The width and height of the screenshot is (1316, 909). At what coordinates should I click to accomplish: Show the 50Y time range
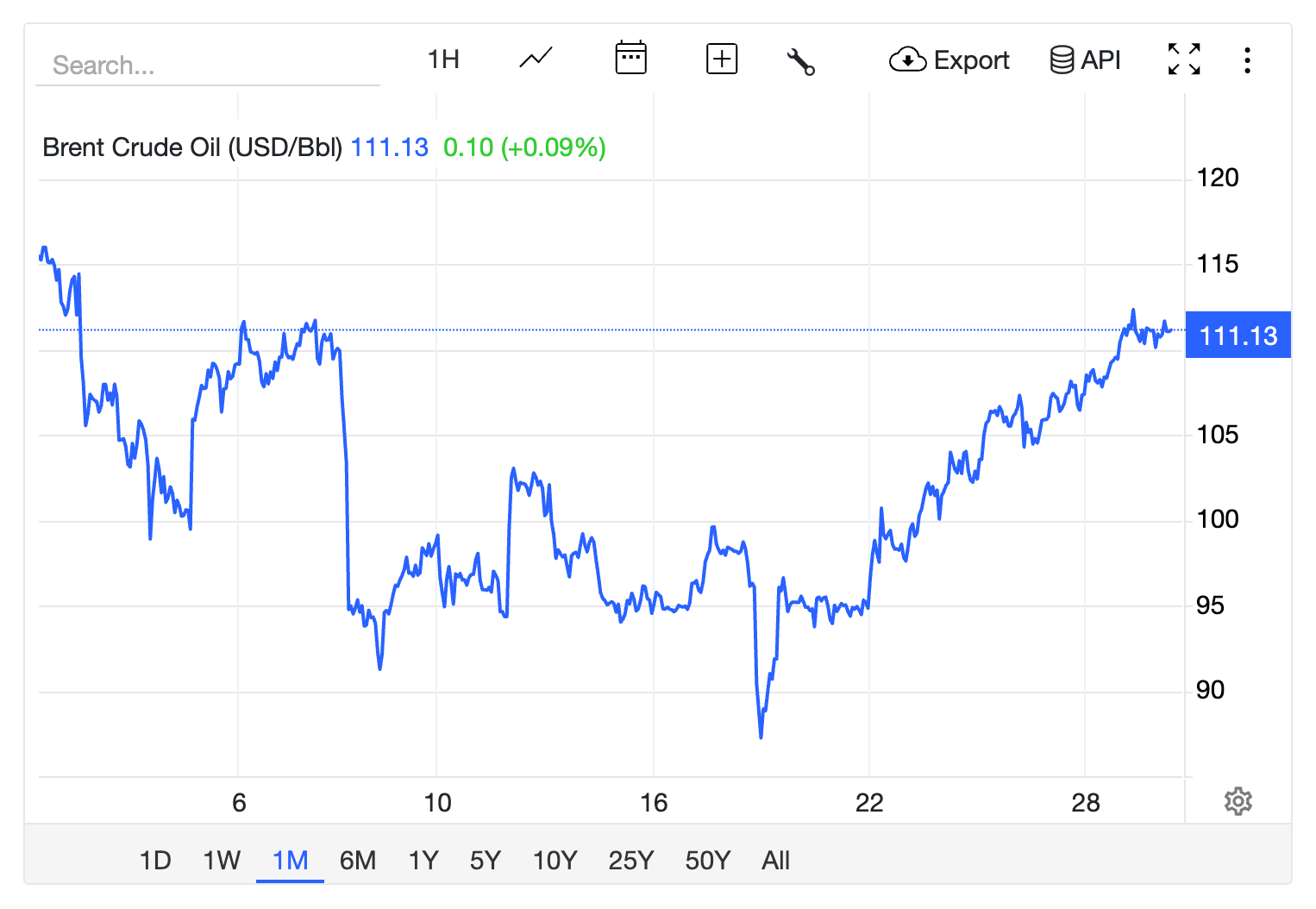[x=708, y=861]
